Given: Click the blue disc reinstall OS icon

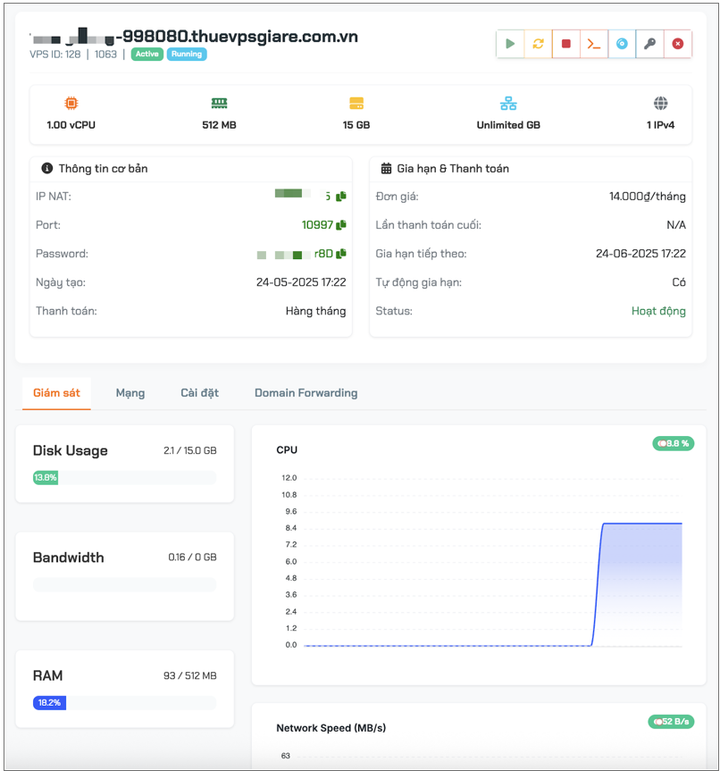Looking at the screenshot, I should (x=622, y=44).
